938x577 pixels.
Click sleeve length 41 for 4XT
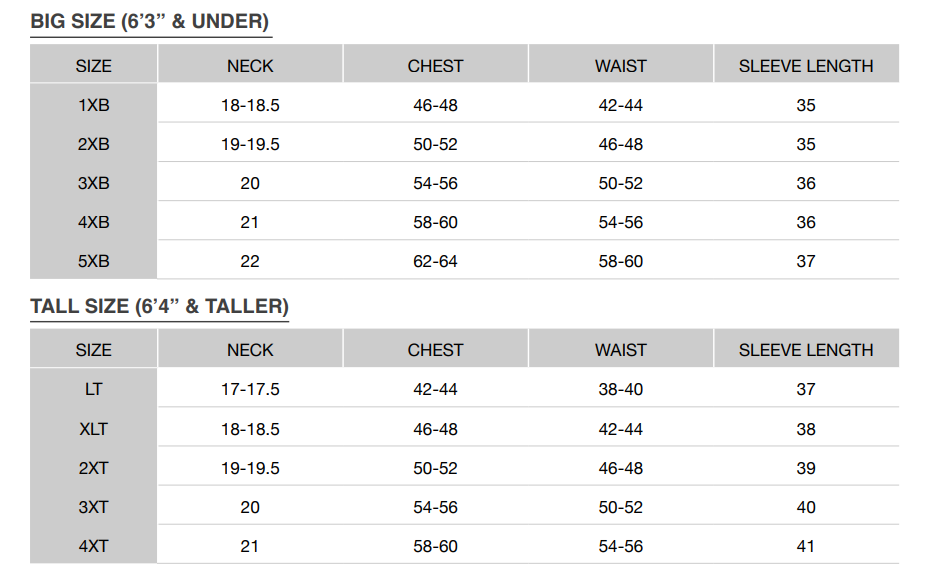point(806,546)
